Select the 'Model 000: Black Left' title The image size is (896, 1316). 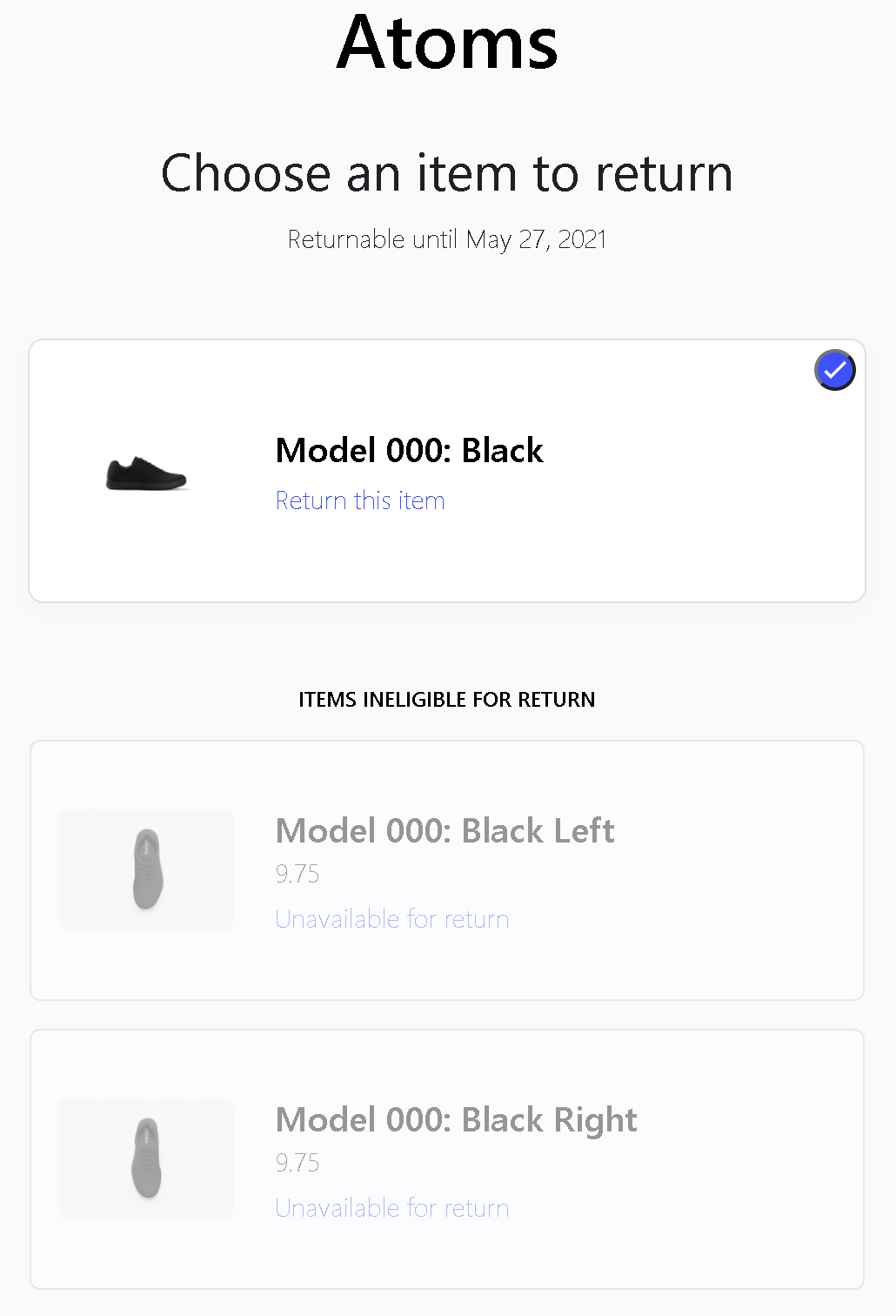[x=445, y=830]
